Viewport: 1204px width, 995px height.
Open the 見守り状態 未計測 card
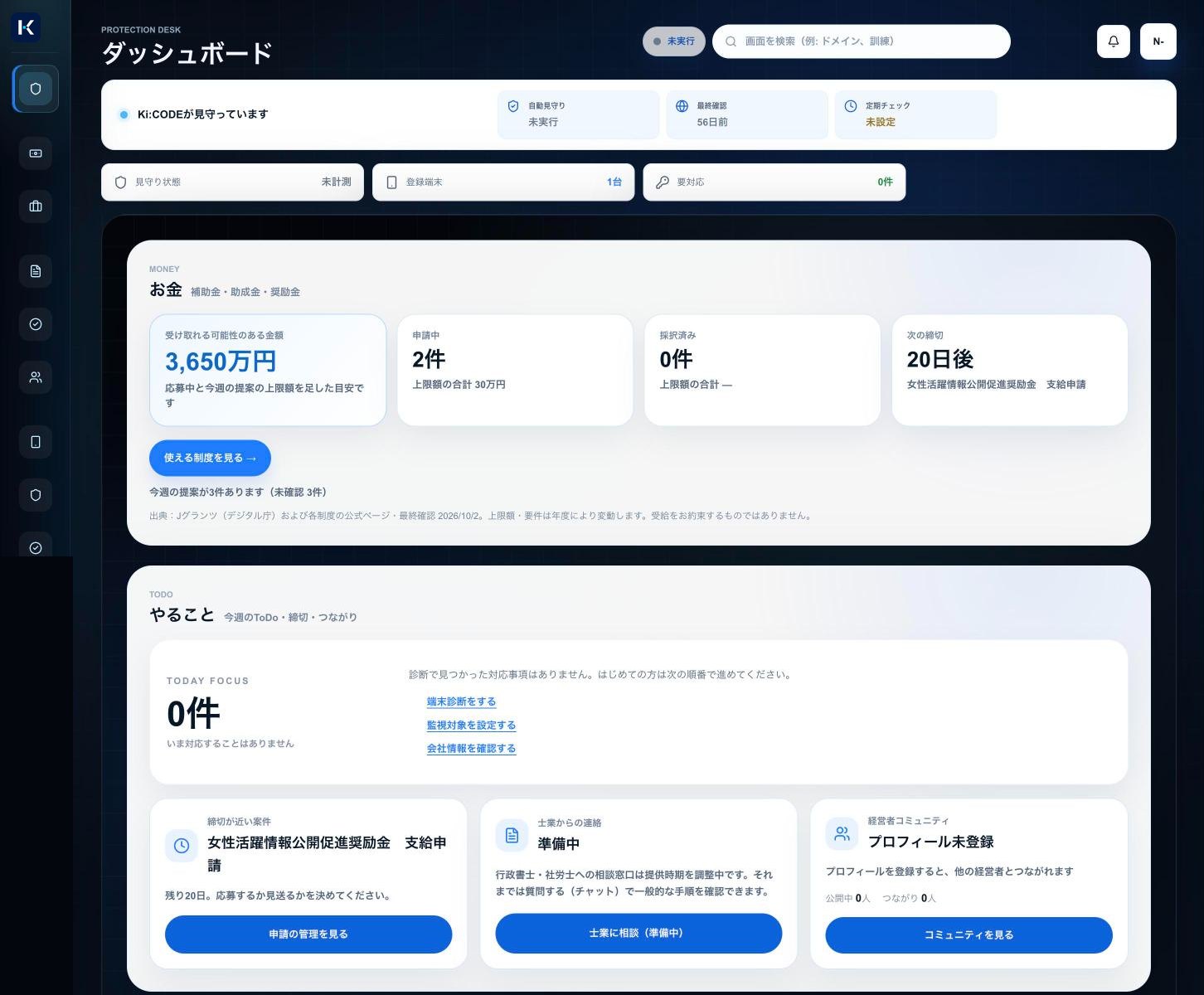(x=232, y=182)
